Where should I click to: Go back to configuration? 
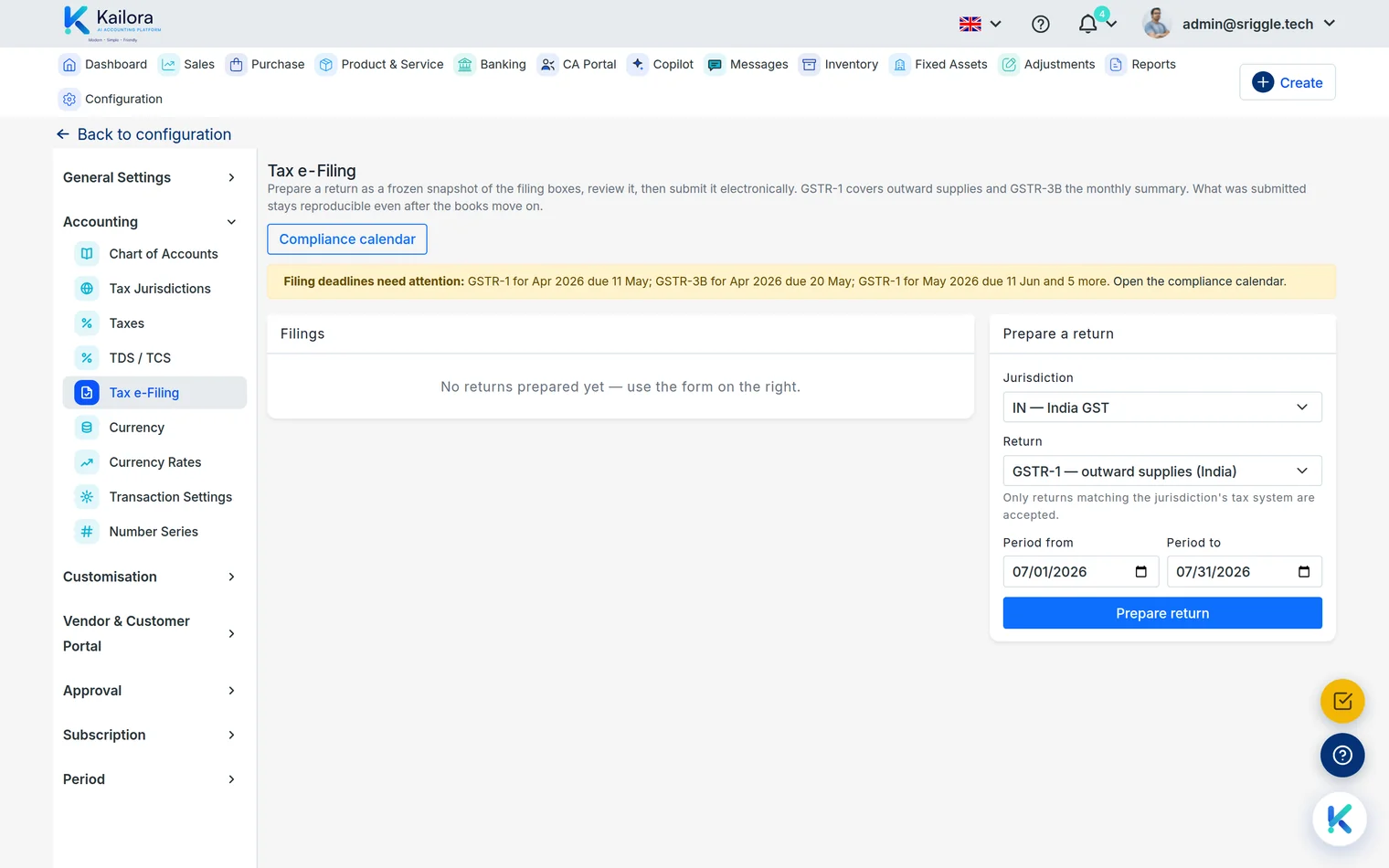coord(143,134)
